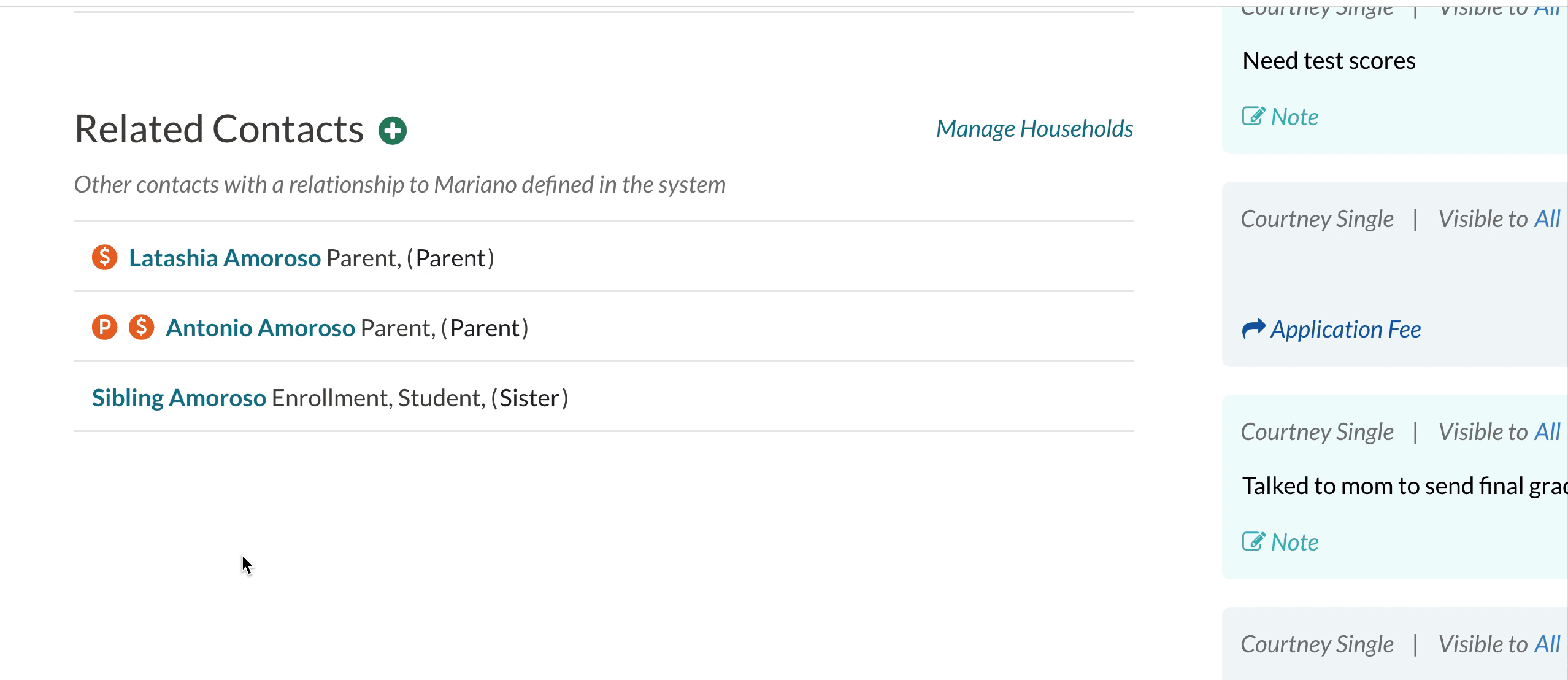Add a new related contact plus icon
This screenshot has width=1568, height=680.
coord(393,131)
